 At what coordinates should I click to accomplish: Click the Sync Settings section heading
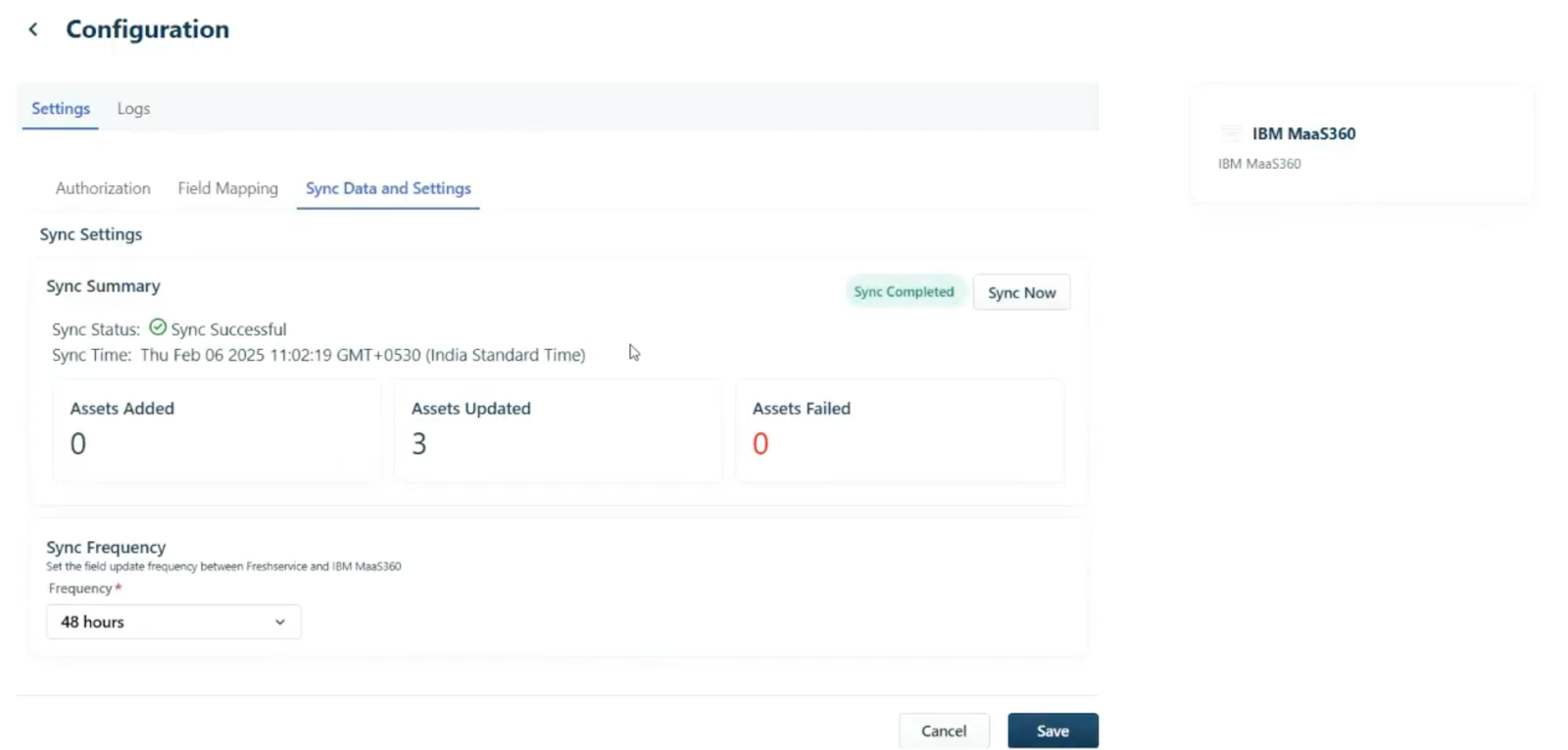[x=91, y=234]
